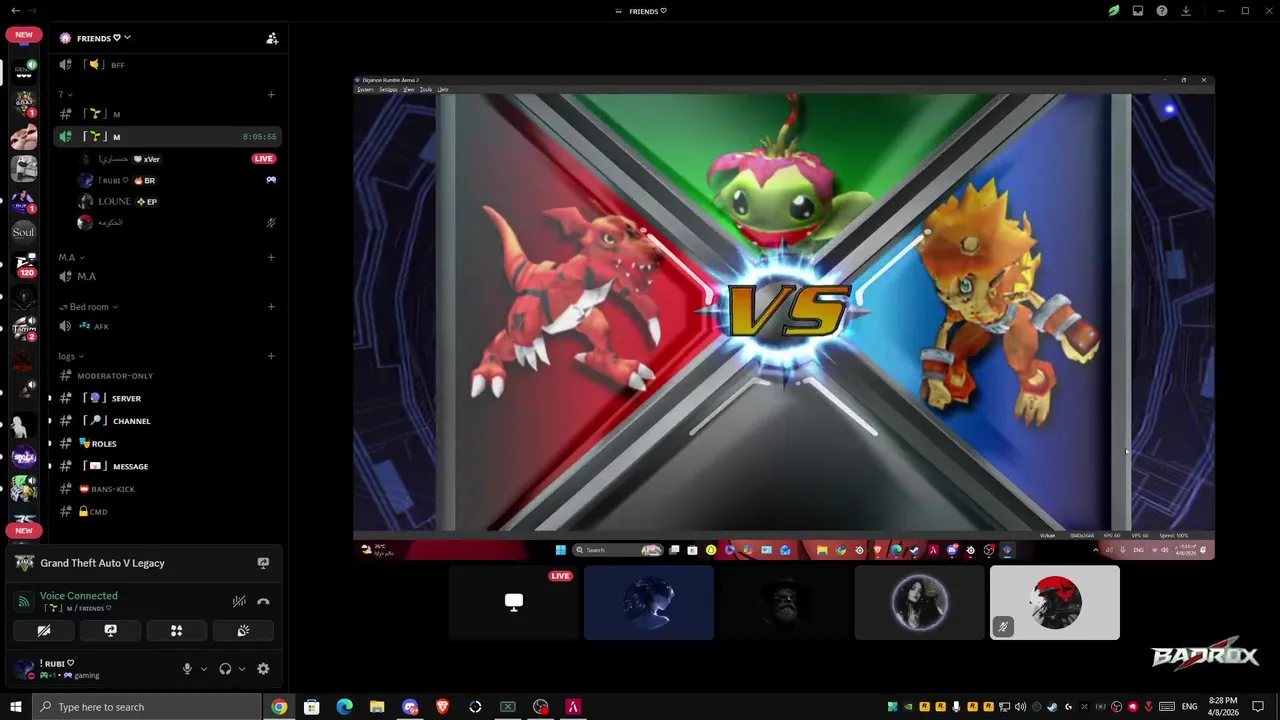Open the CHANNEL log channel
The width and height of the screenshot is (1280, 720).
(x=166, y=421)
